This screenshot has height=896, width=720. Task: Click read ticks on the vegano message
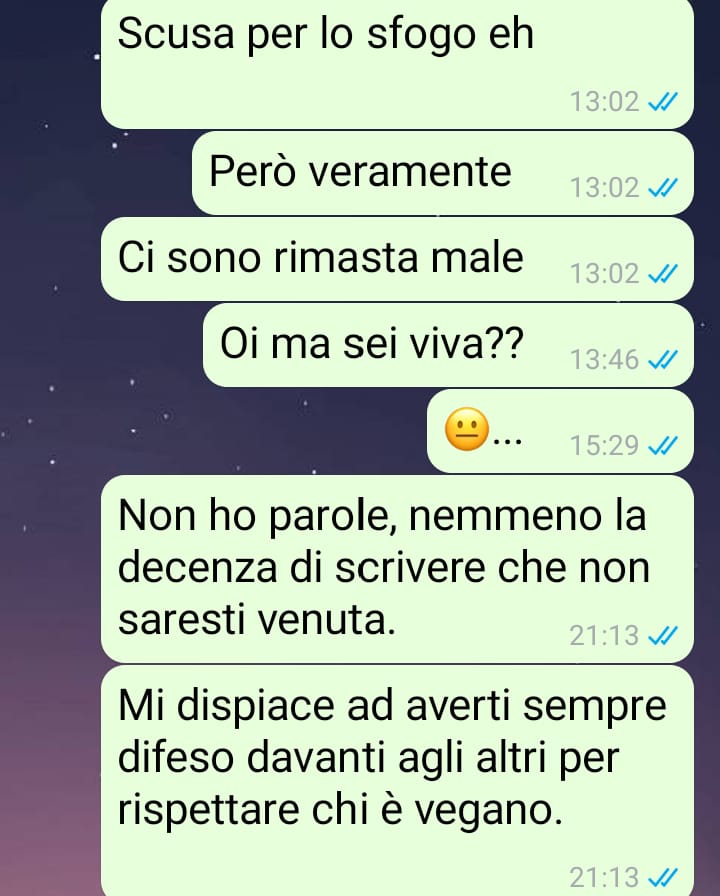tap(663, 877)
